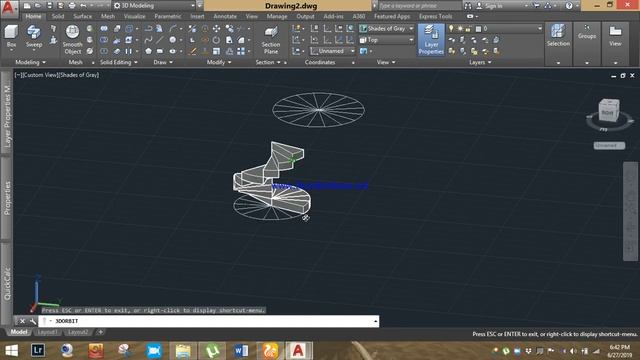Click the 3DORBIT command line input
640x360 pixels.
209,321
